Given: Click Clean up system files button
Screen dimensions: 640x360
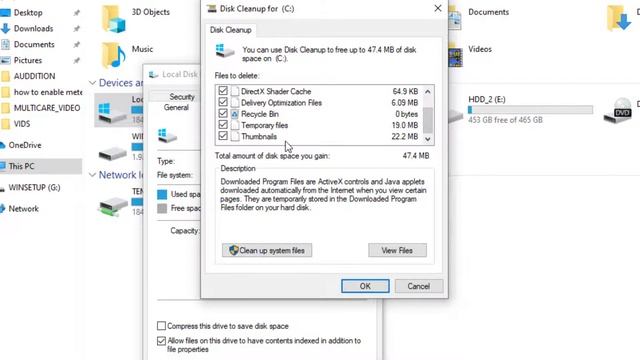Looking at the screenshot, I should (267, 250).
